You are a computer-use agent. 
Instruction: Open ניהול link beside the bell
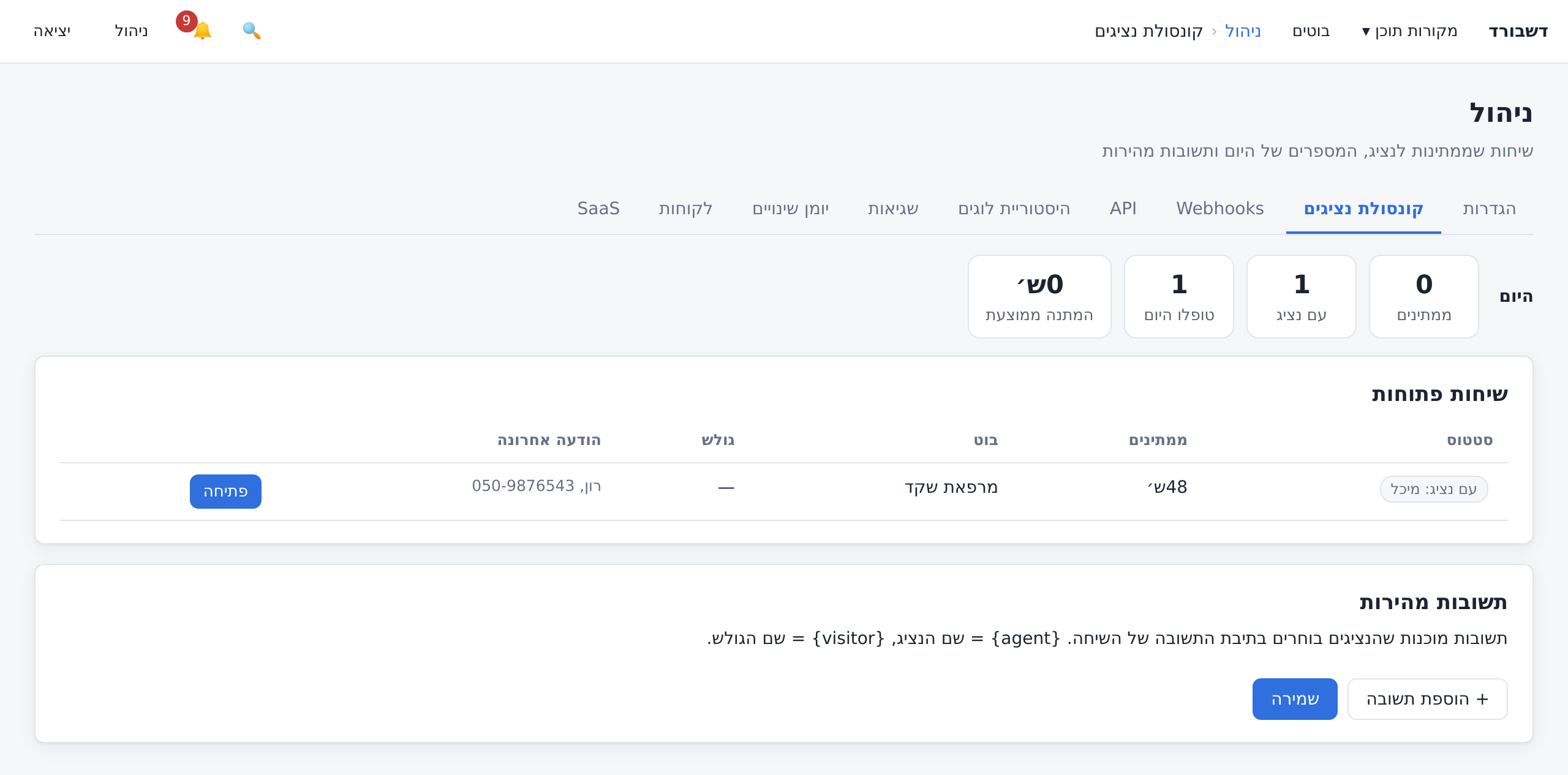(131, 31)
